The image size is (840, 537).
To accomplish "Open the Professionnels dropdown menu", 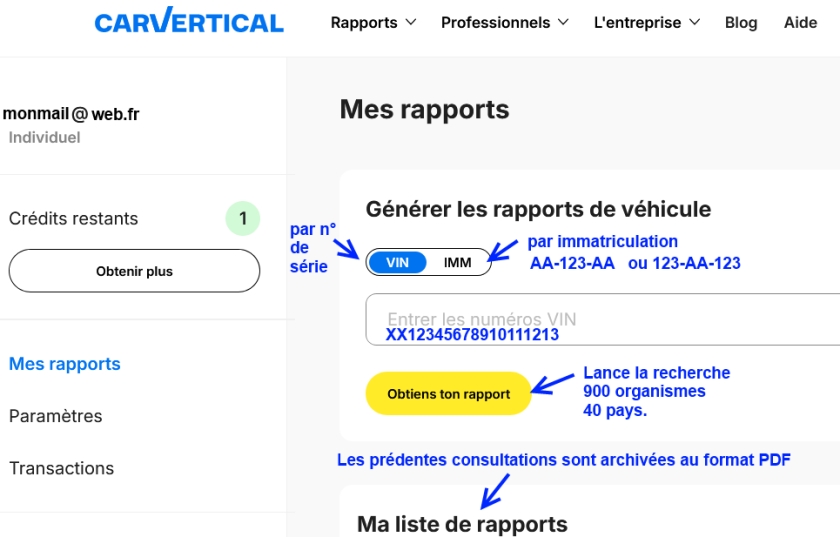I will pos(504,22).
